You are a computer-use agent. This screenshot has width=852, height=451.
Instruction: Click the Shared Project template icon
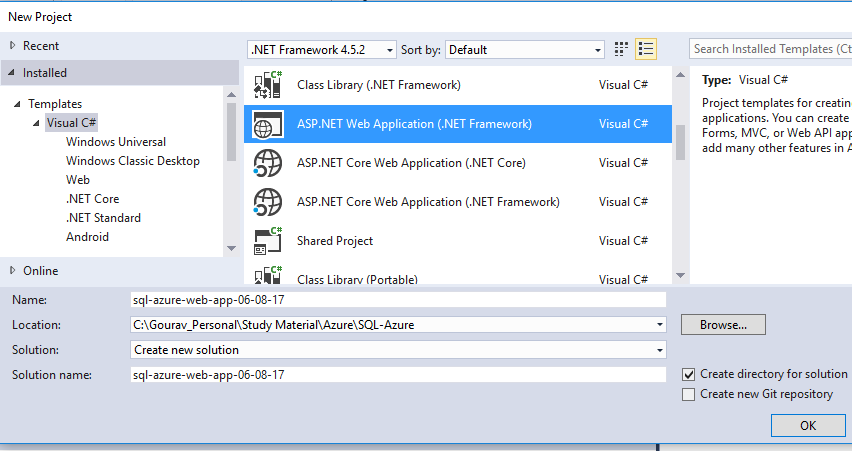point(269,241)
